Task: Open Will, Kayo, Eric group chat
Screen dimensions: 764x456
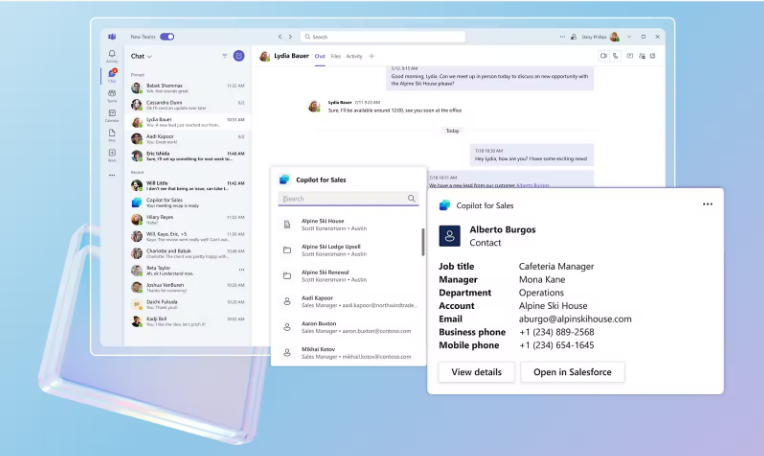Action: point(188,236)
